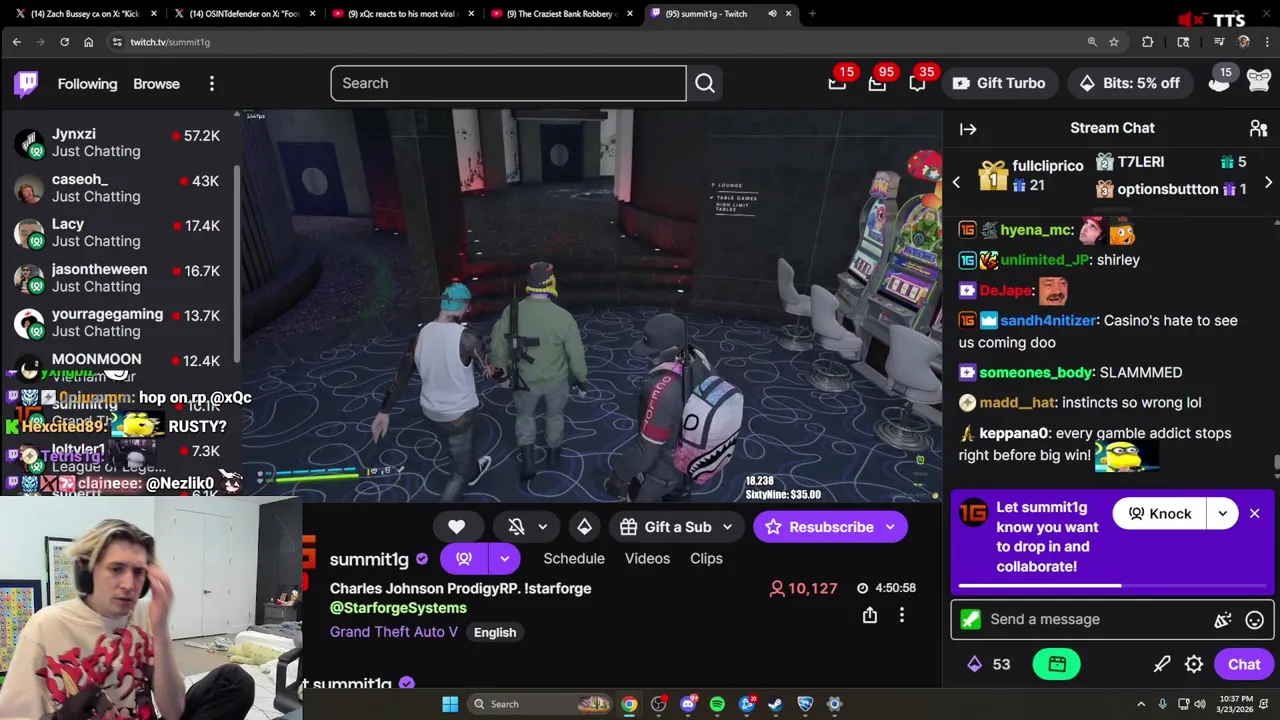Open the Whispers inbox icon with 95 badge
Image resolution: width=1280 pixels, height=720 pixels.
click(x=877, y=83)
